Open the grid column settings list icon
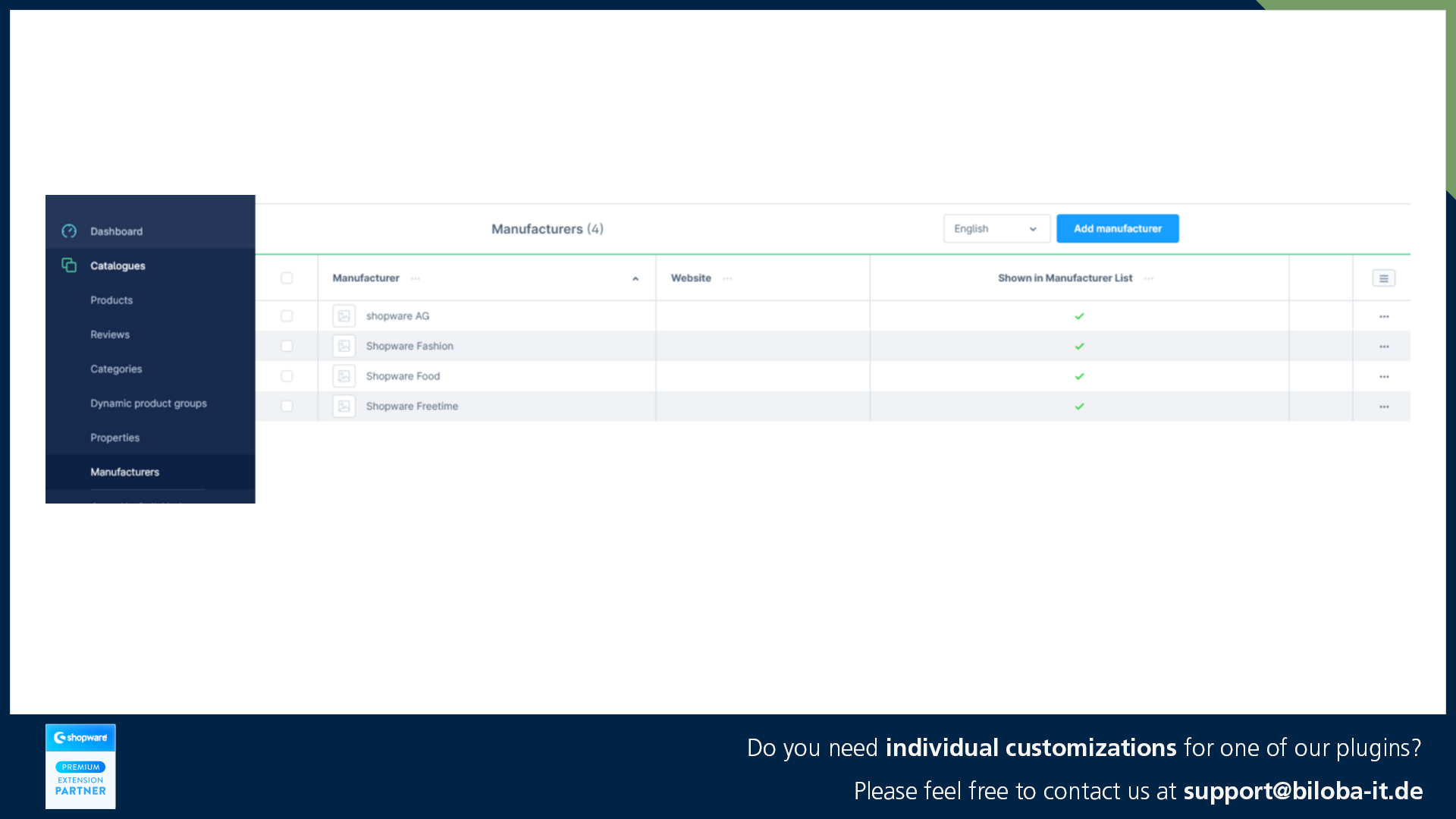Viewport: 1456px width, 819px height. (1384, 278)
